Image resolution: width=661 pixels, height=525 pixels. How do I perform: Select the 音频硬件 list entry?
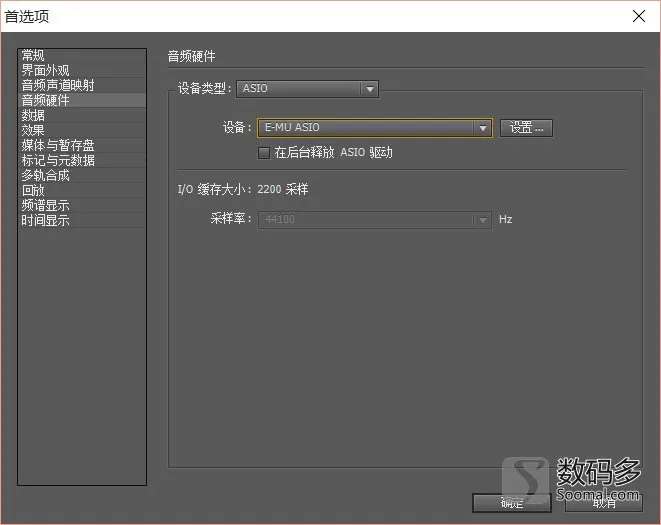click(82, 100)
